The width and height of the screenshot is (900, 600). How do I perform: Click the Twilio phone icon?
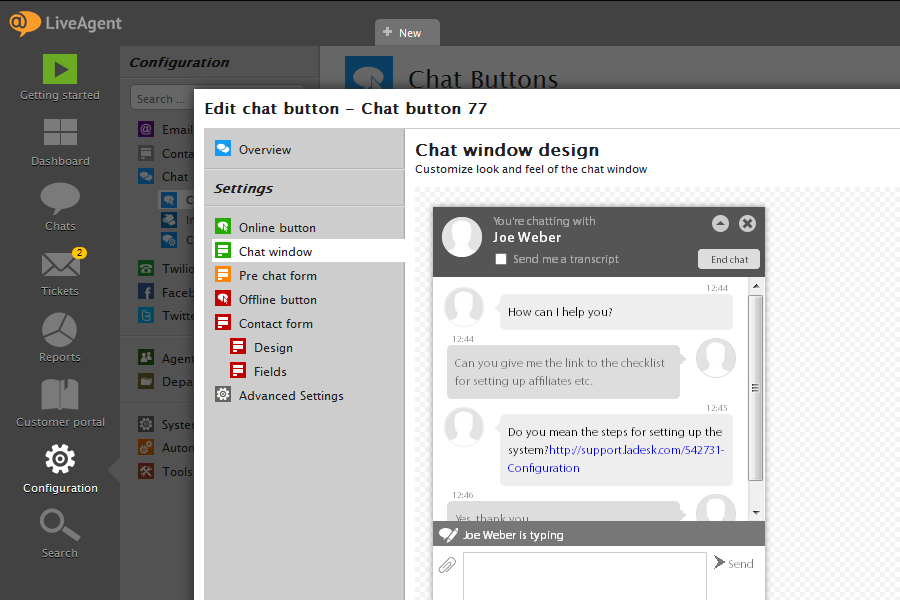(x=146, y=268)
